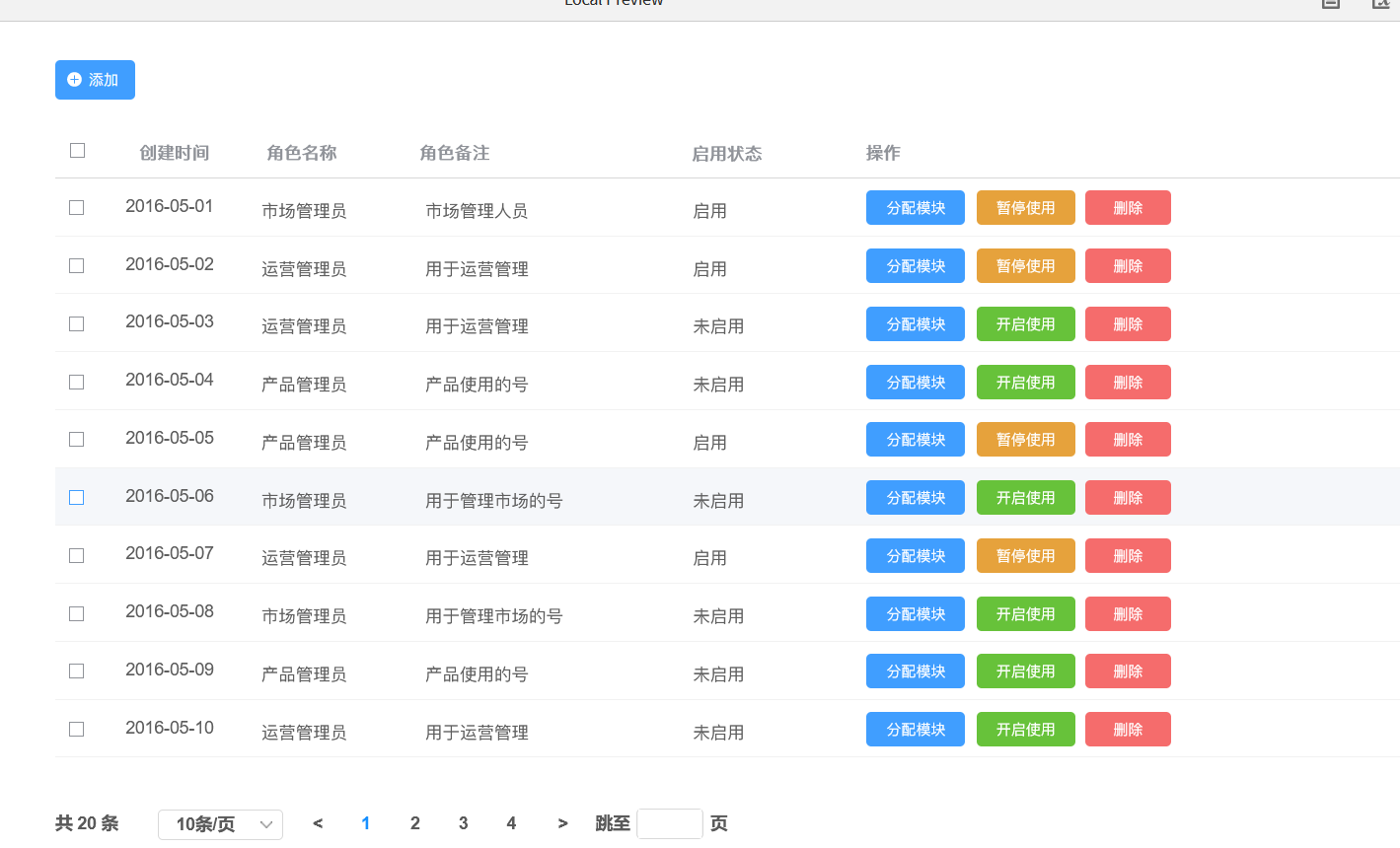Click 删除 in the 2016-05-06 row
This screenshot has width=1400, height=848.
[1128, 498]
